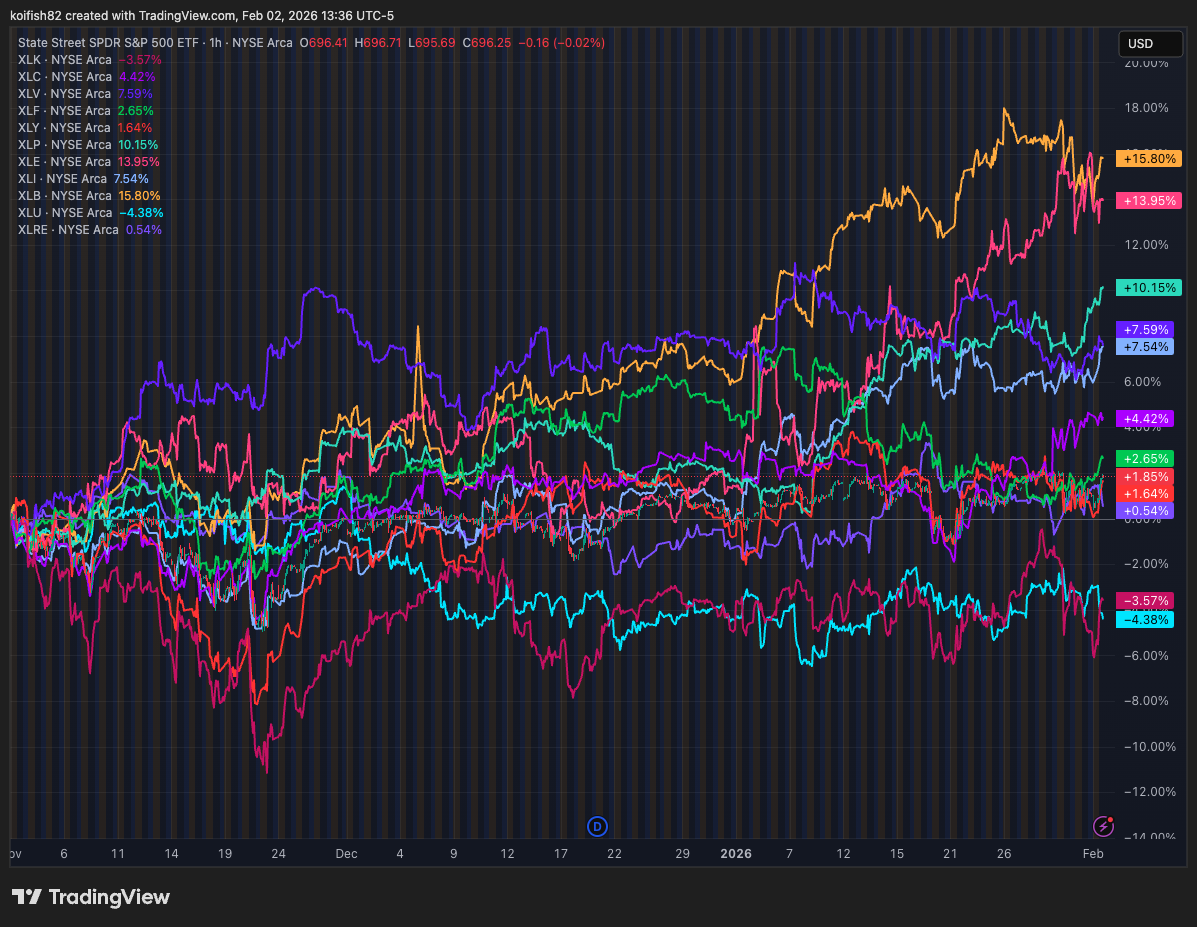This screenshot has width=1197, height=927.
Task: Click the 26 date label on axis
Action: click(x=1004, y=854)
